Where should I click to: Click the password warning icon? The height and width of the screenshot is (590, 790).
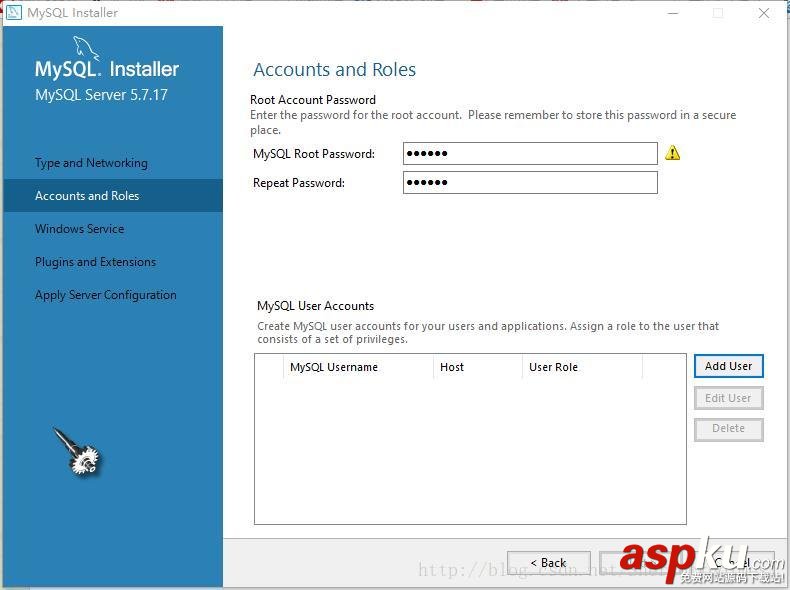click(x=673, y=153)
